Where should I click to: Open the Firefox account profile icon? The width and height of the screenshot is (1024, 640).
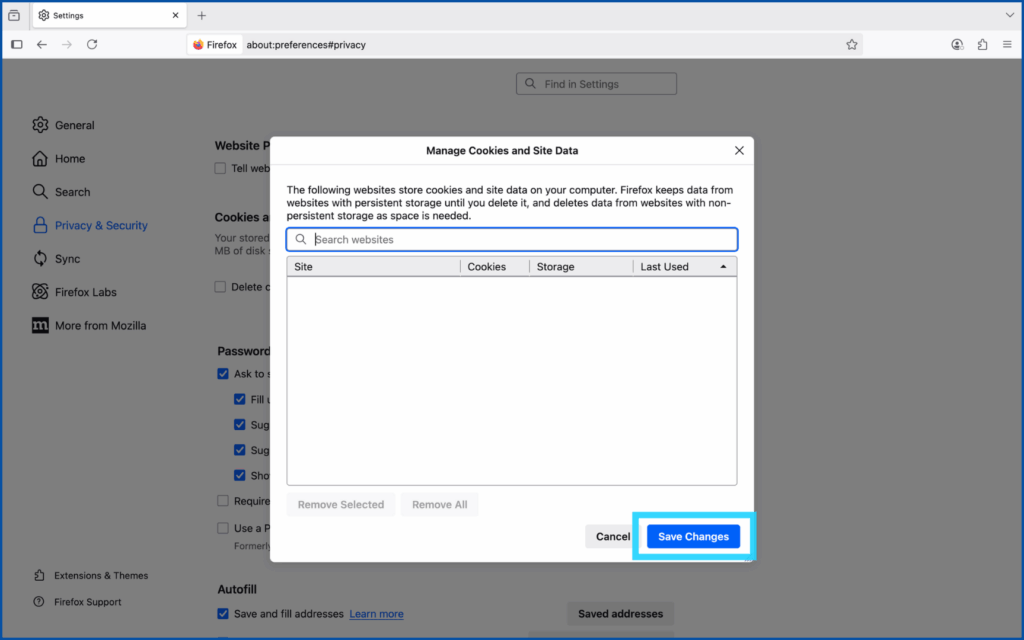click(957, 44)
